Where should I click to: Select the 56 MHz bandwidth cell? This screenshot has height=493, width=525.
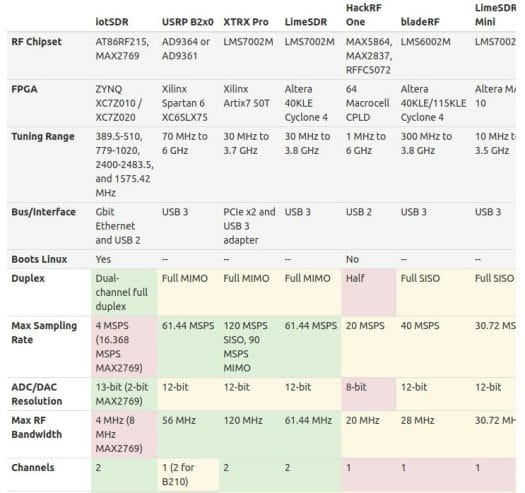click(188, 434)
